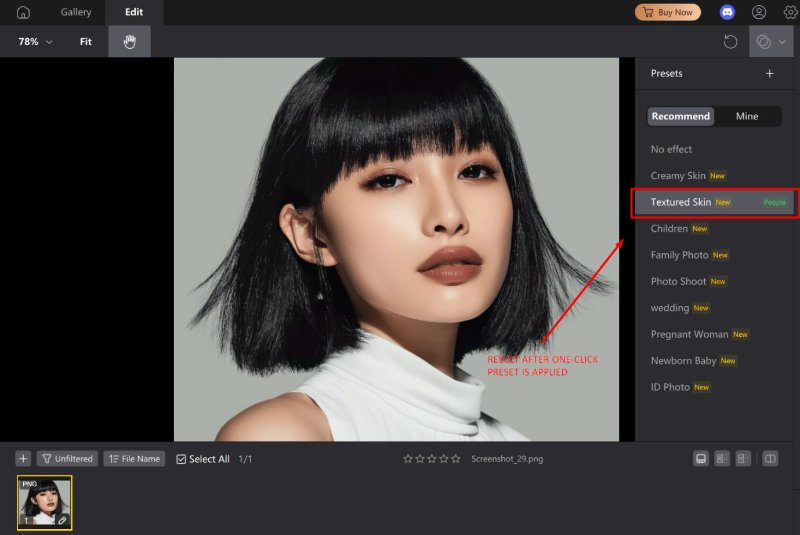This screenshot has height=535, width=800.
Task: Add a new preset with plus icon
Action: tap(769, 74)
